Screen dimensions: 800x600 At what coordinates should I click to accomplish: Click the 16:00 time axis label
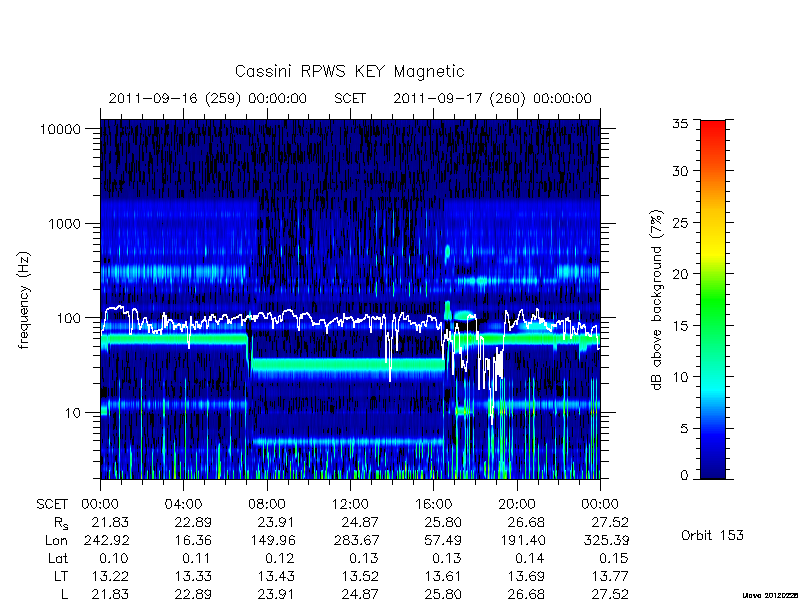(433, 505)
